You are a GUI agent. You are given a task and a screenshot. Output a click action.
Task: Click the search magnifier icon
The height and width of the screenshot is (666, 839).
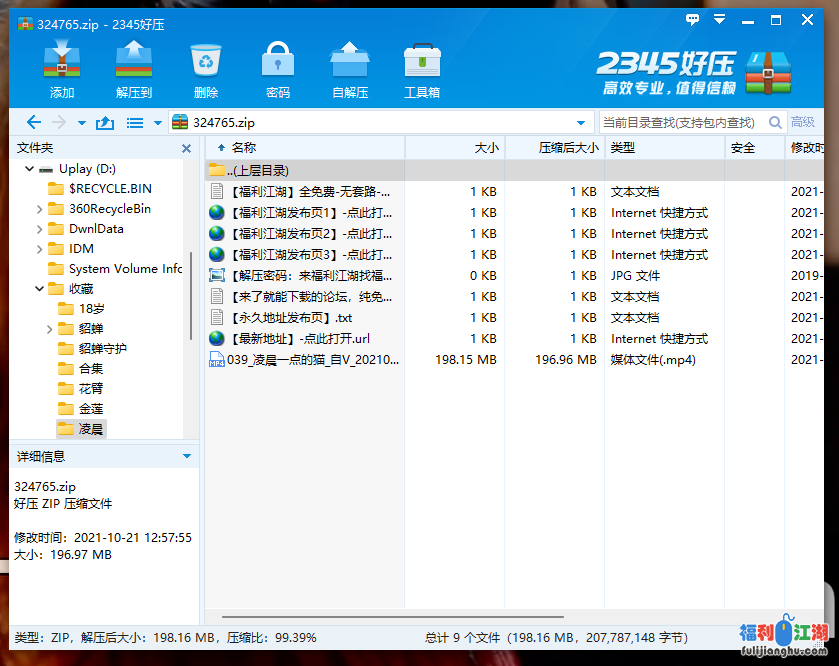point(774,122)
